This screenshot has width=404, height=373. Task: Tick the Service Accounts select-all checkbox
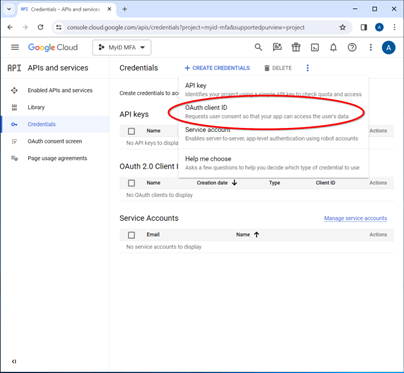(131, 235)
